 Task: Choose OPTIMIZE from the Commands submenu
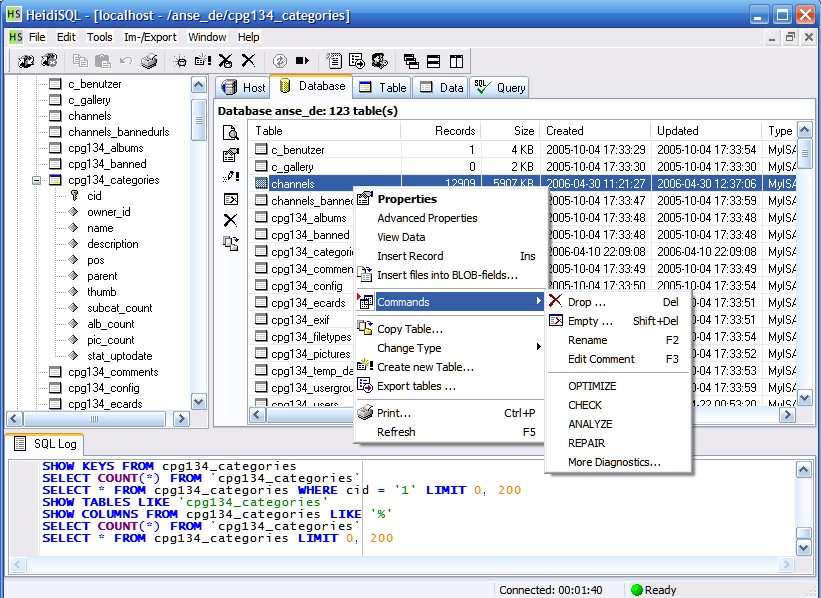tap(592, 386)
